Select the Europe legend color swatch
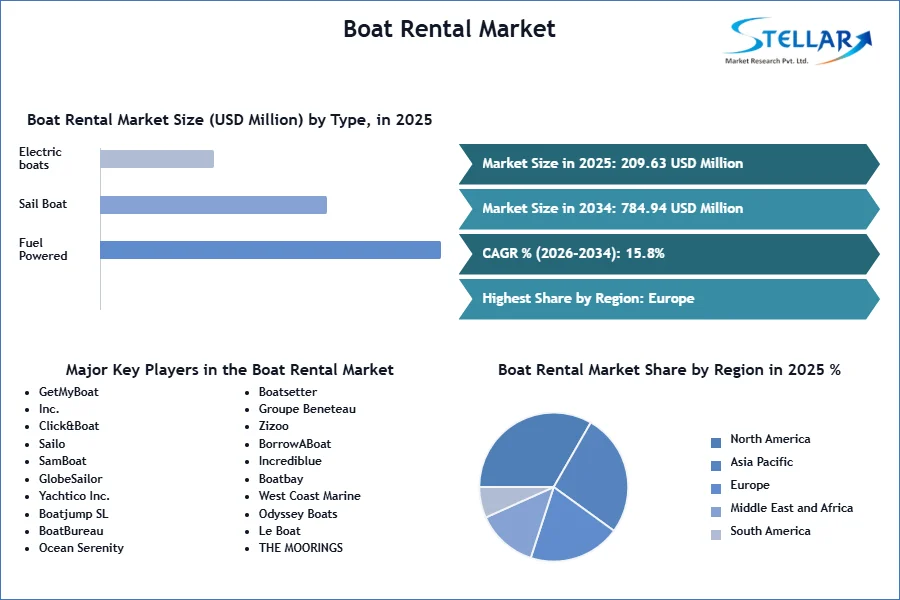The height and width of the screenshot is (600, 900). click(x=716, y=489)
